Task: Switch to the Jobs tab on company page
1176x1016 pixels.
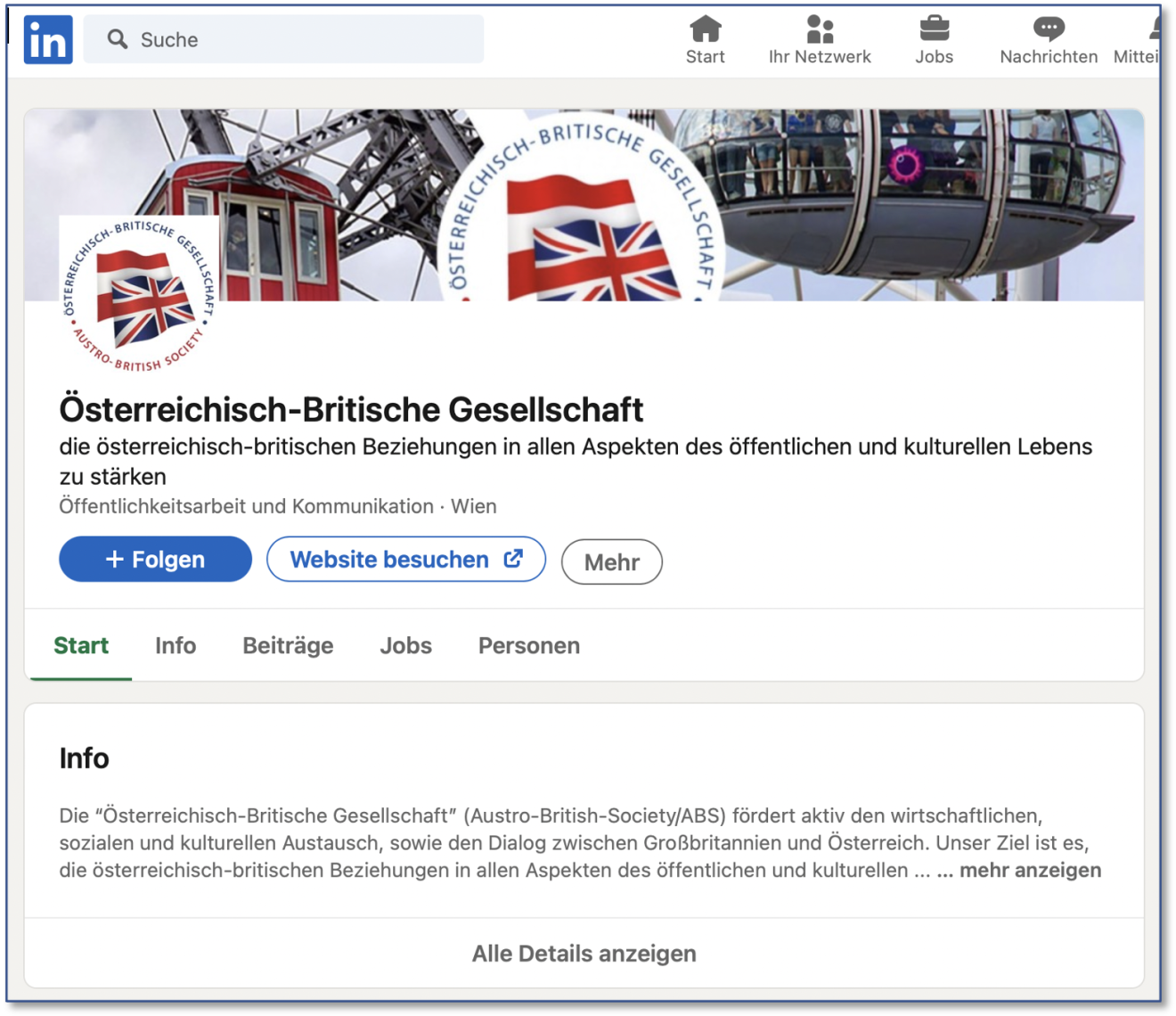Action: 405,646
